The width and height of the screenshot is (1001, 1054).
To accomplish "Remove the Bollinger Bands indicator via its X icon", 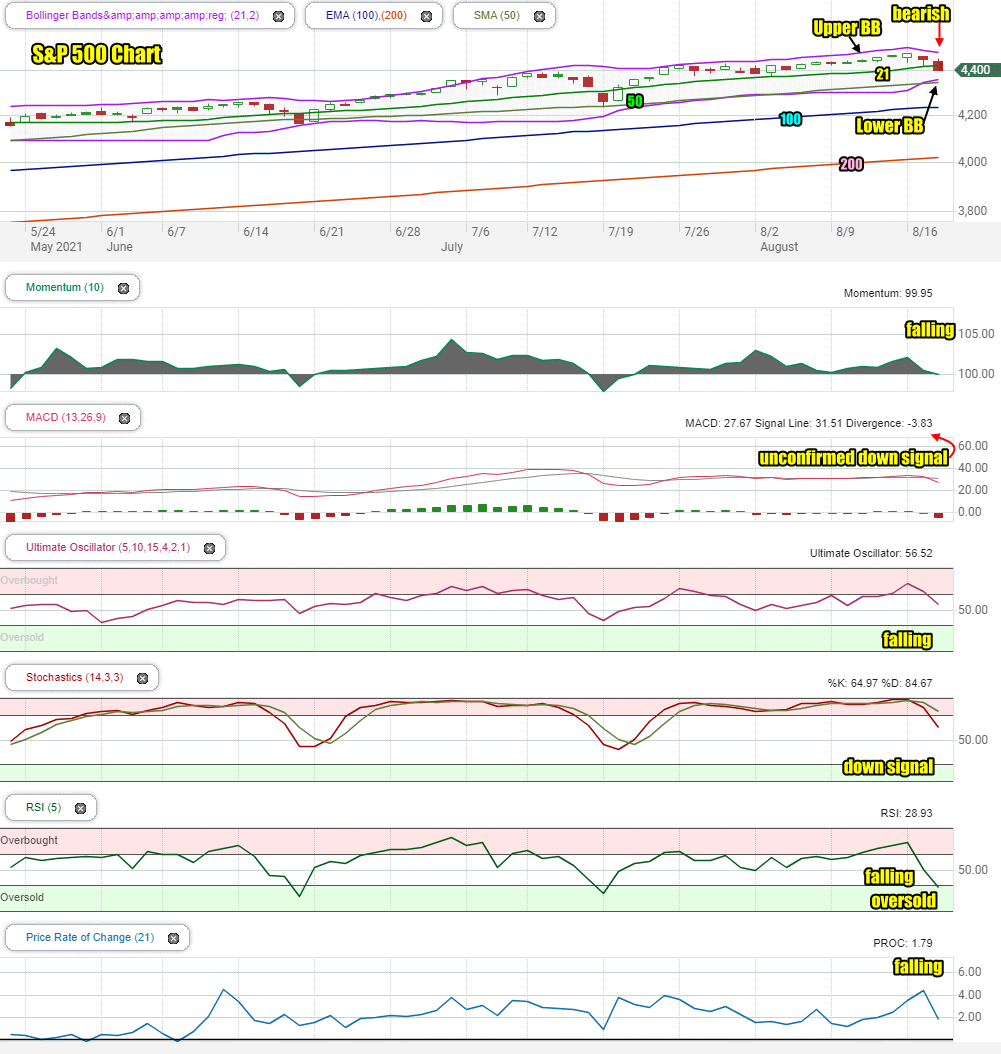I will [278, 16].
